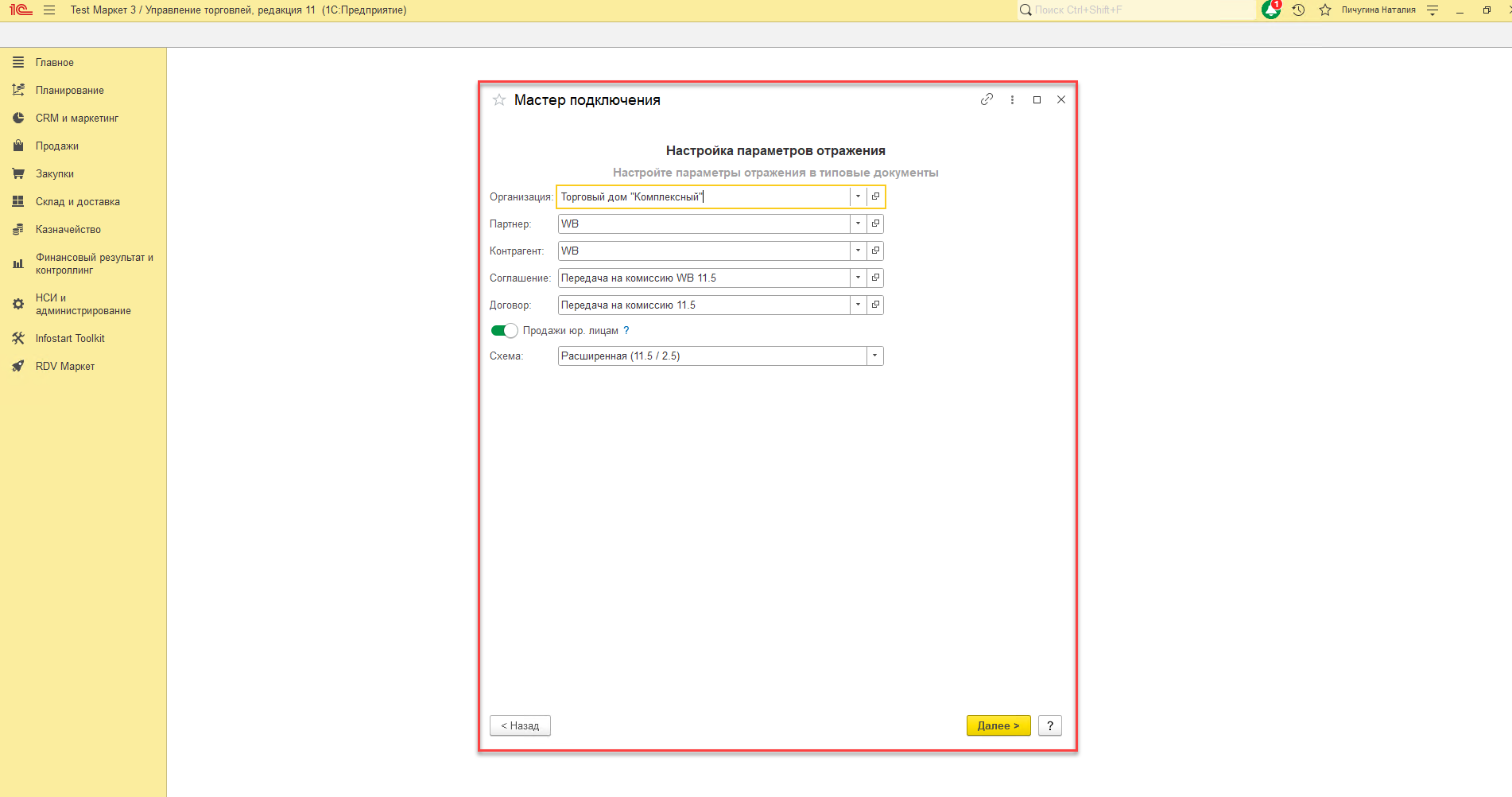Expand the Соглашение dropdown list

coord(858,278)
